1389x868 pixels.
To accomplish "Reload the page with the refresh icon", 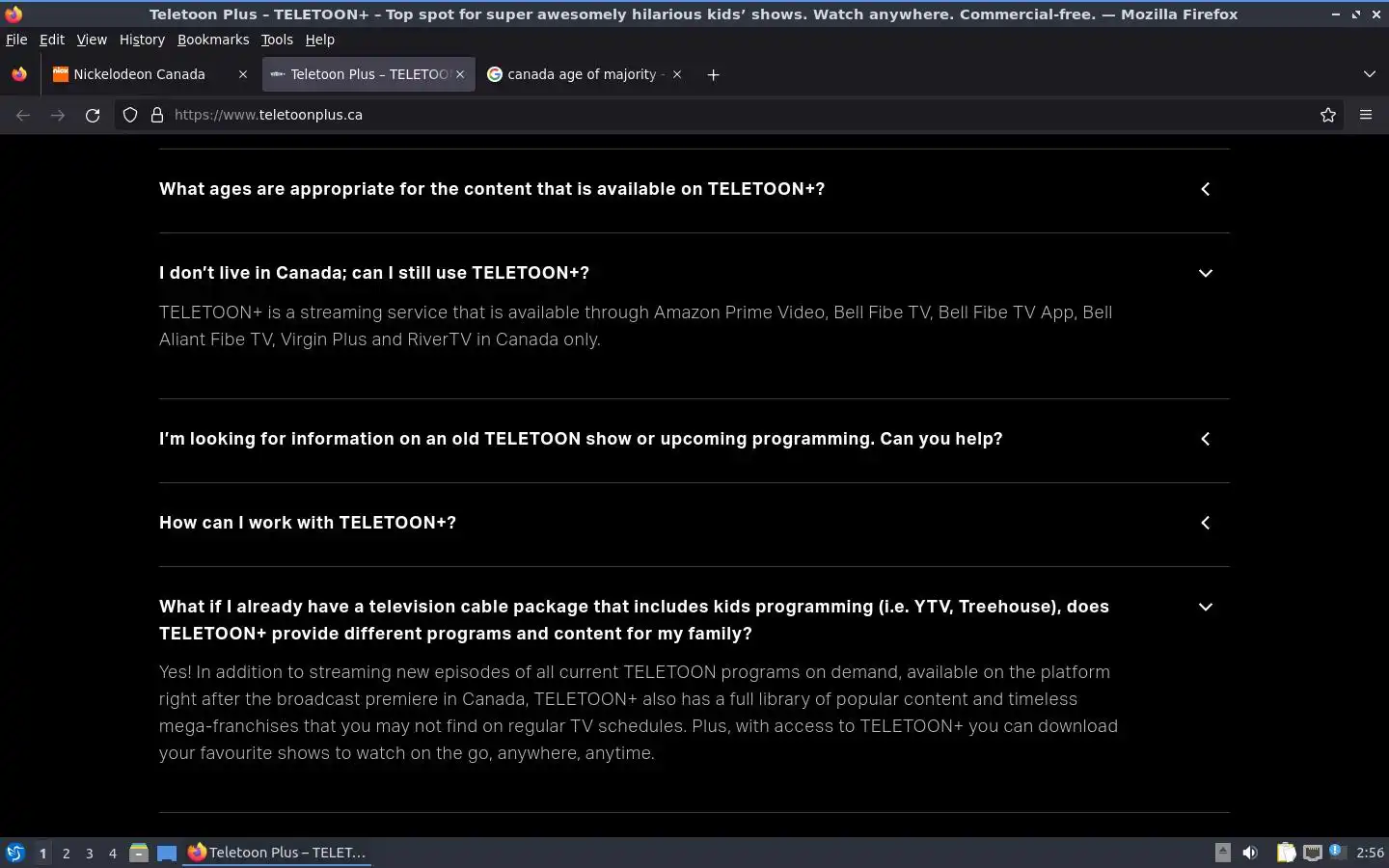I will point(93,115).
